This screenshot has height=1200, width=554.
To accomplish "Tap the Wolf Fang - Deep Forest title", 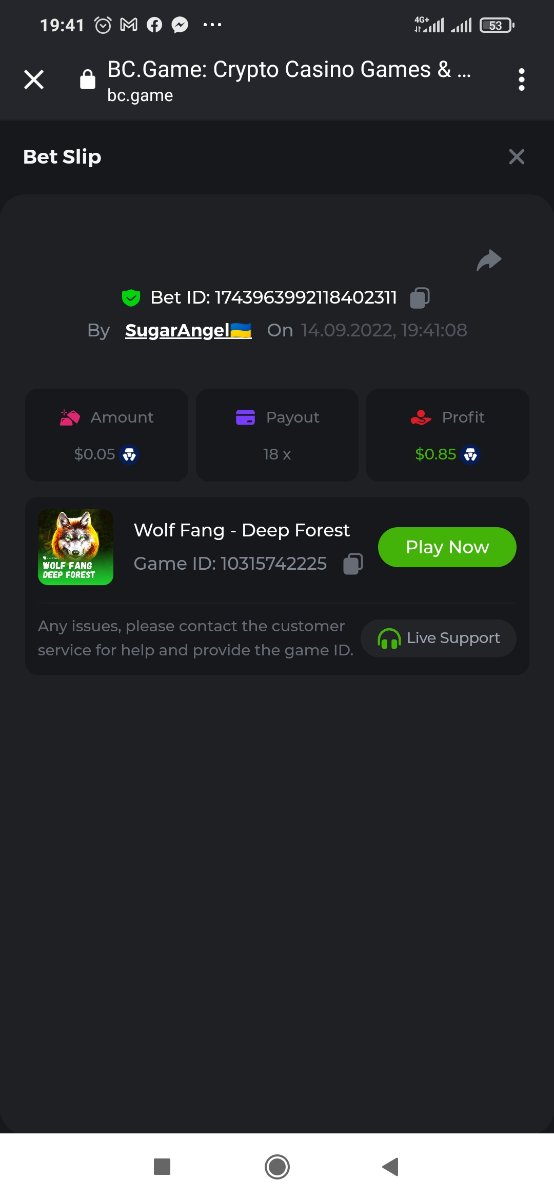I will point(242,530).
